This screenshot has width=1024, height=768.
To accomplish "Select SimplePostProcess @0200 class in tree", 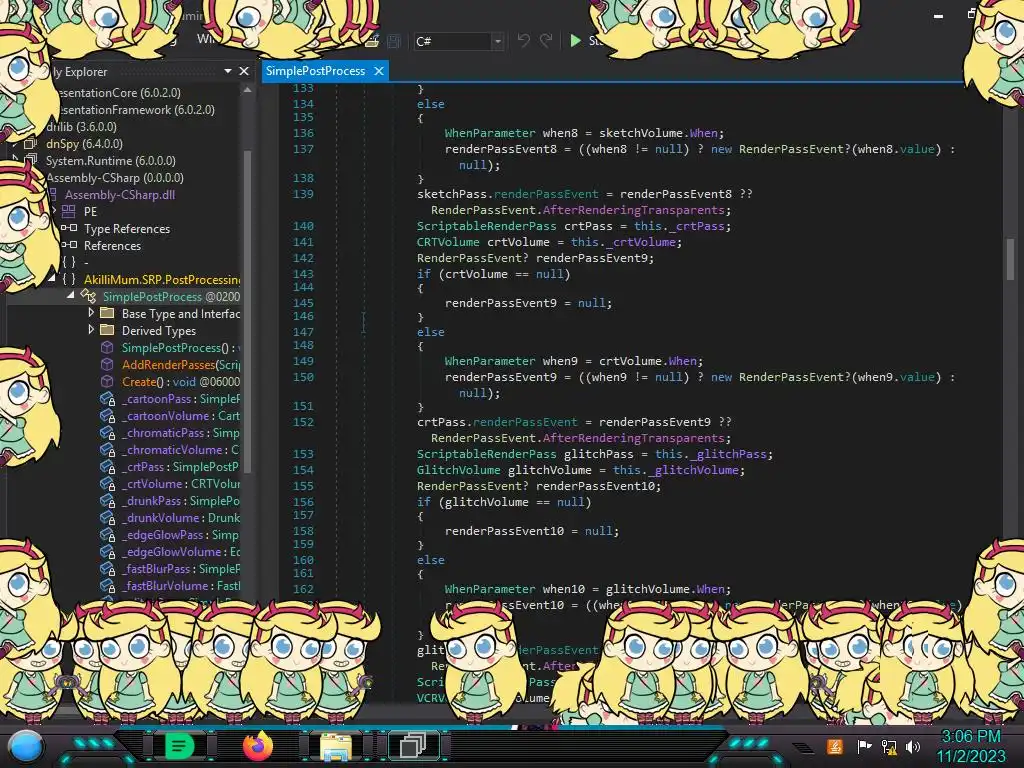I will point(171,296).
